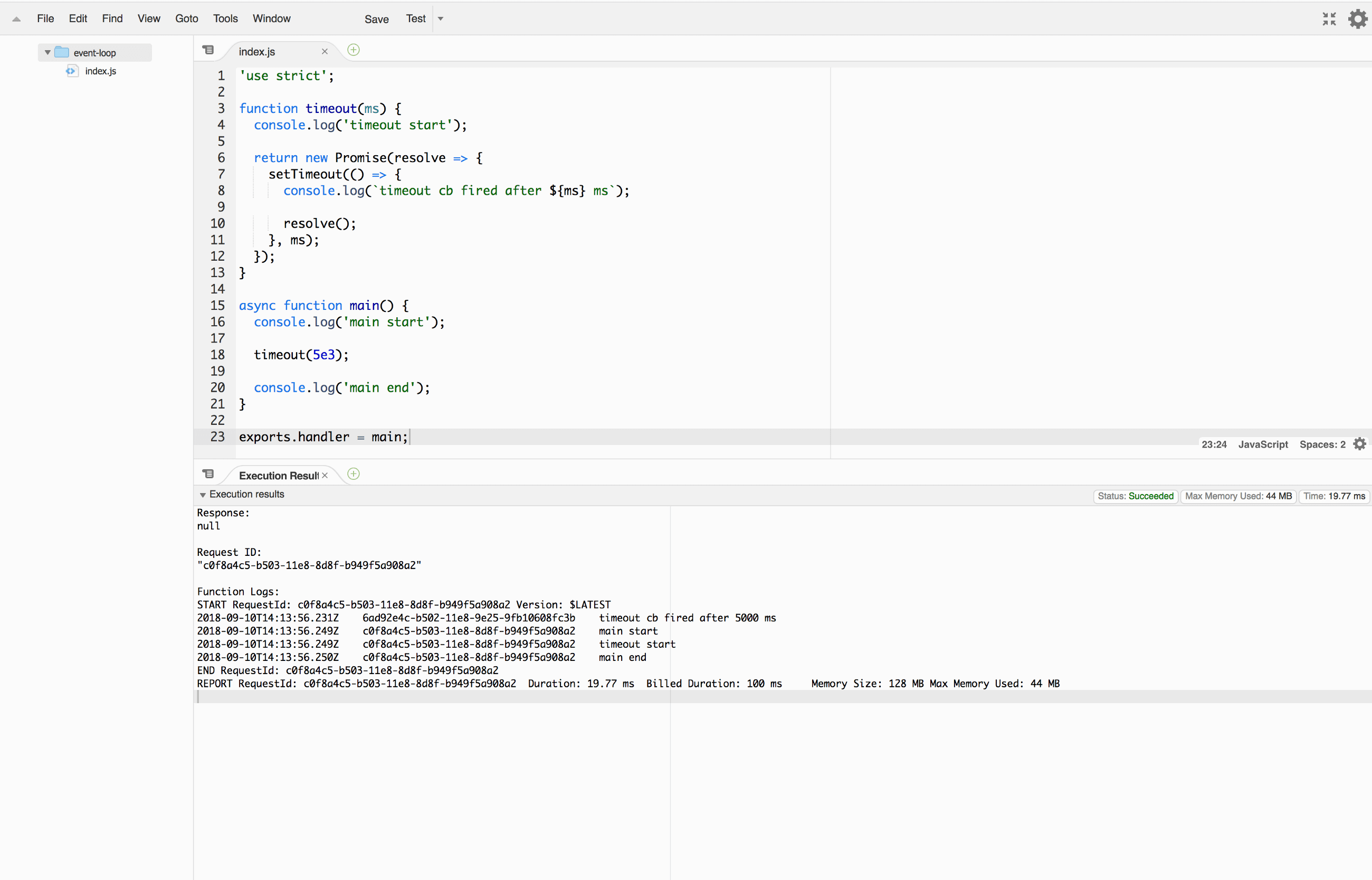This screenshot has width=1372, height=880.
Task: Collapse the menu bar with up arrow
Action: click(16, 19)
